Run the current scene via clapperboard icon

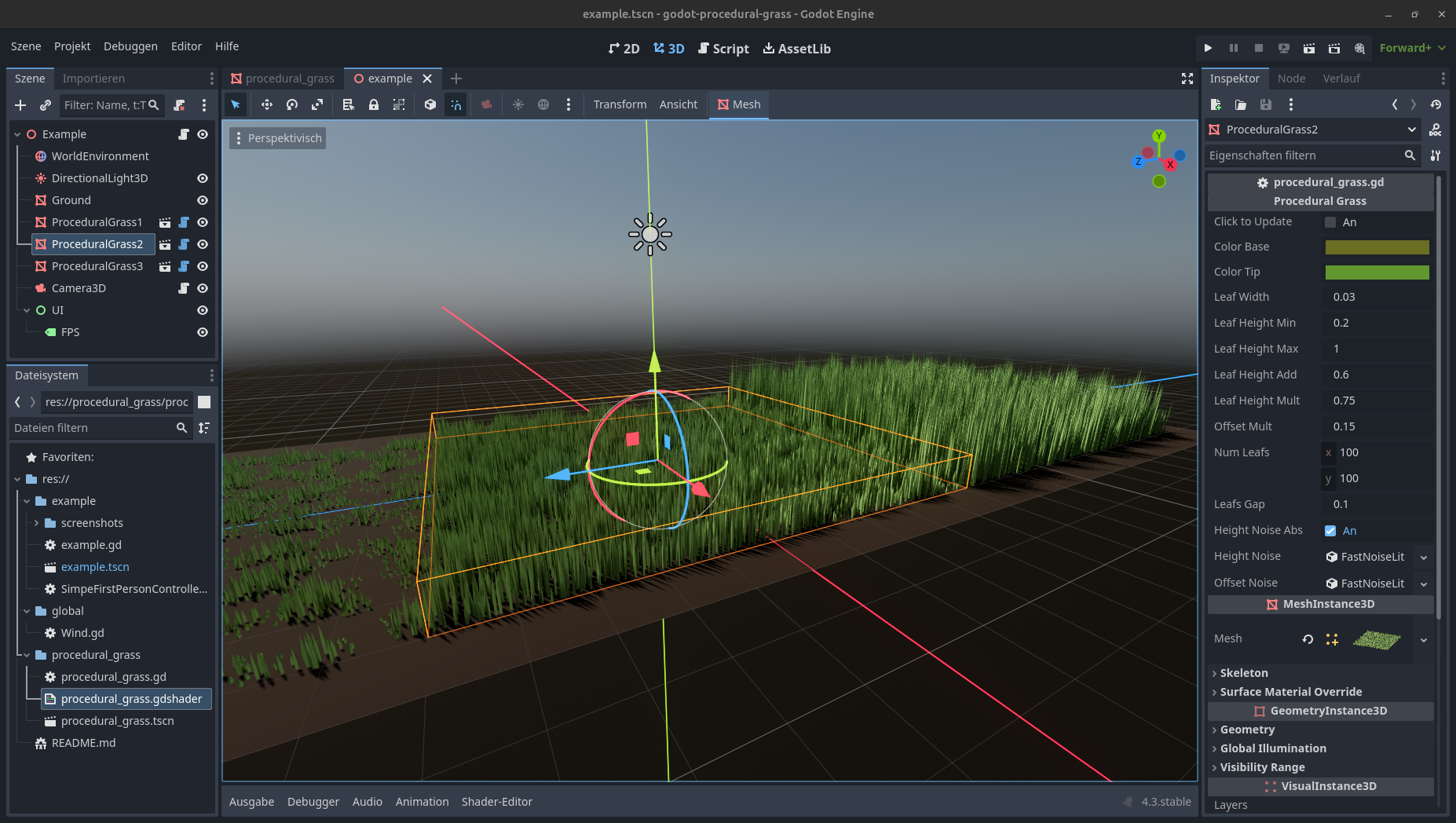point(1309,48)
